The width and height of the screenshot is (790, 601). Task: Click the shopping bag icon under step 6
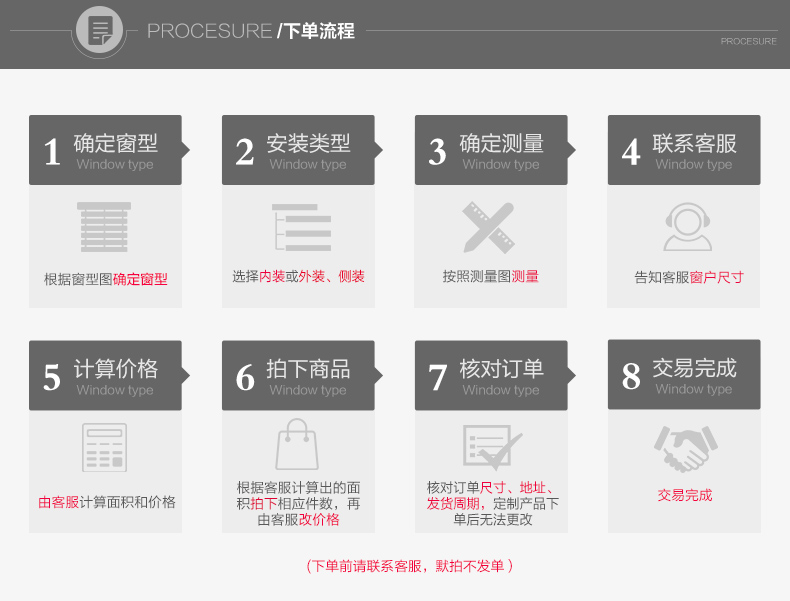pyautogui.click(x=297, y=444)
